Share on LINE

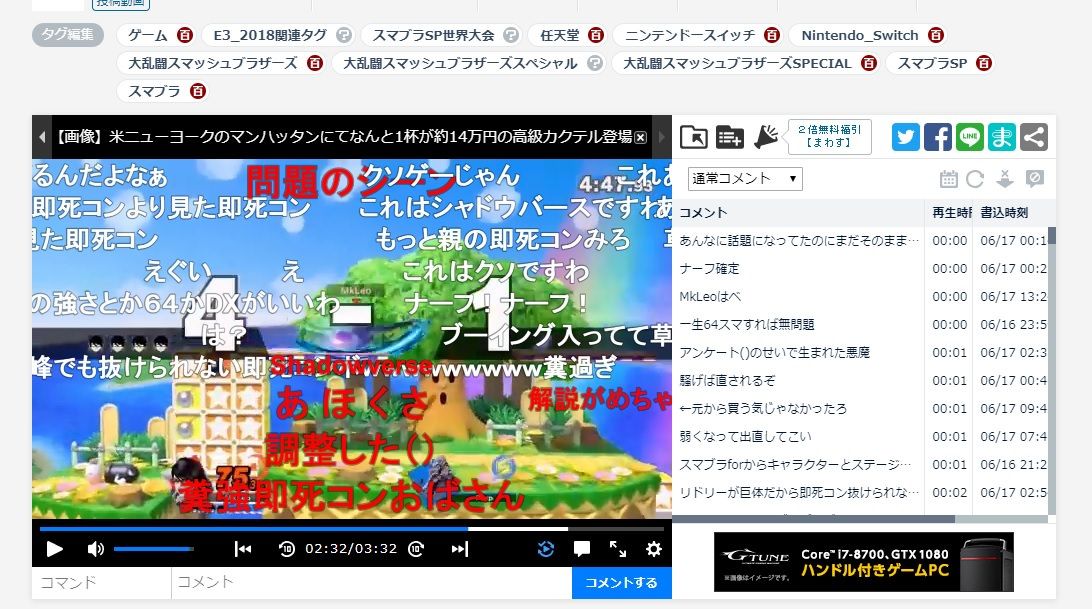click(x=969, y=137)
